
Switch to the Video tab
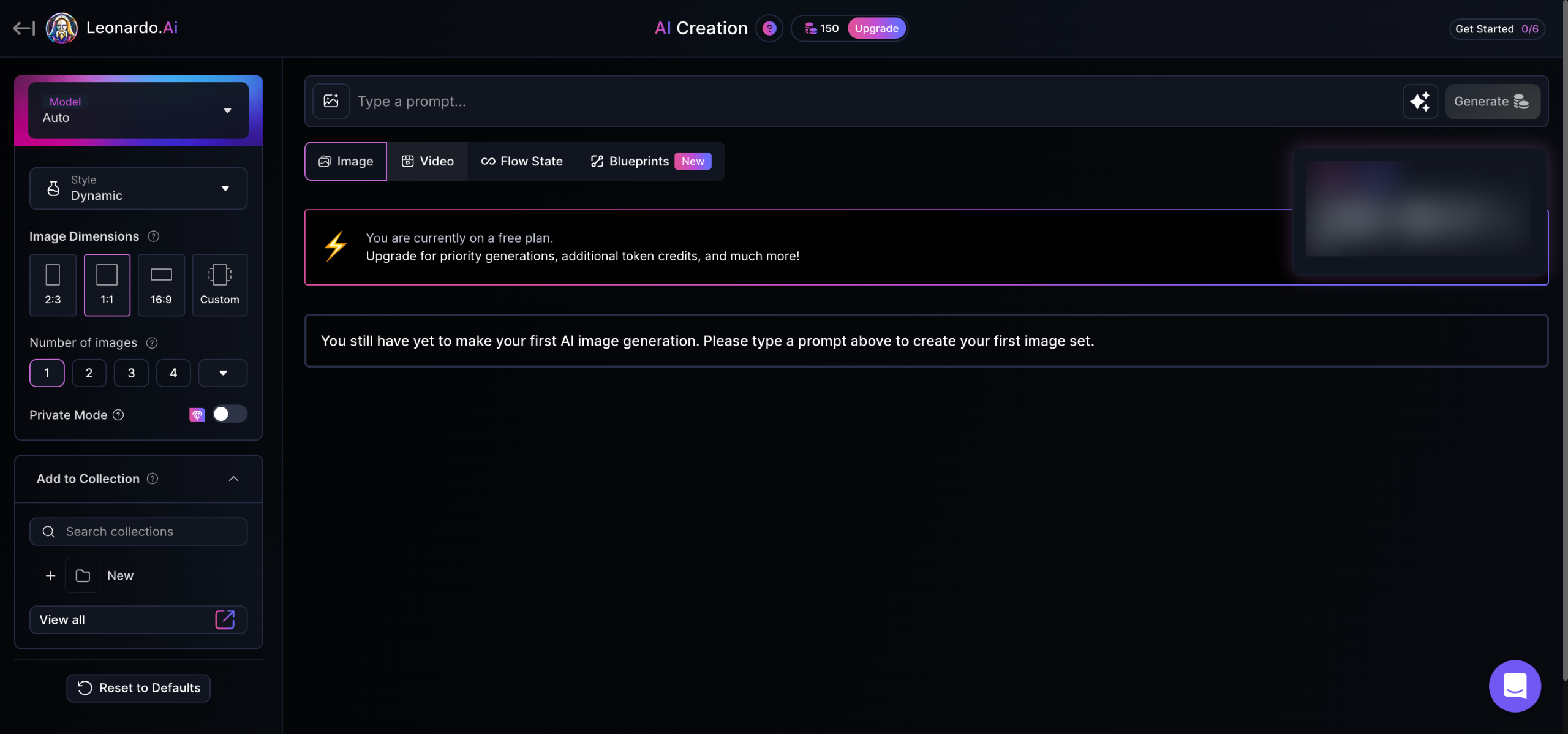(x=428, y=161)
